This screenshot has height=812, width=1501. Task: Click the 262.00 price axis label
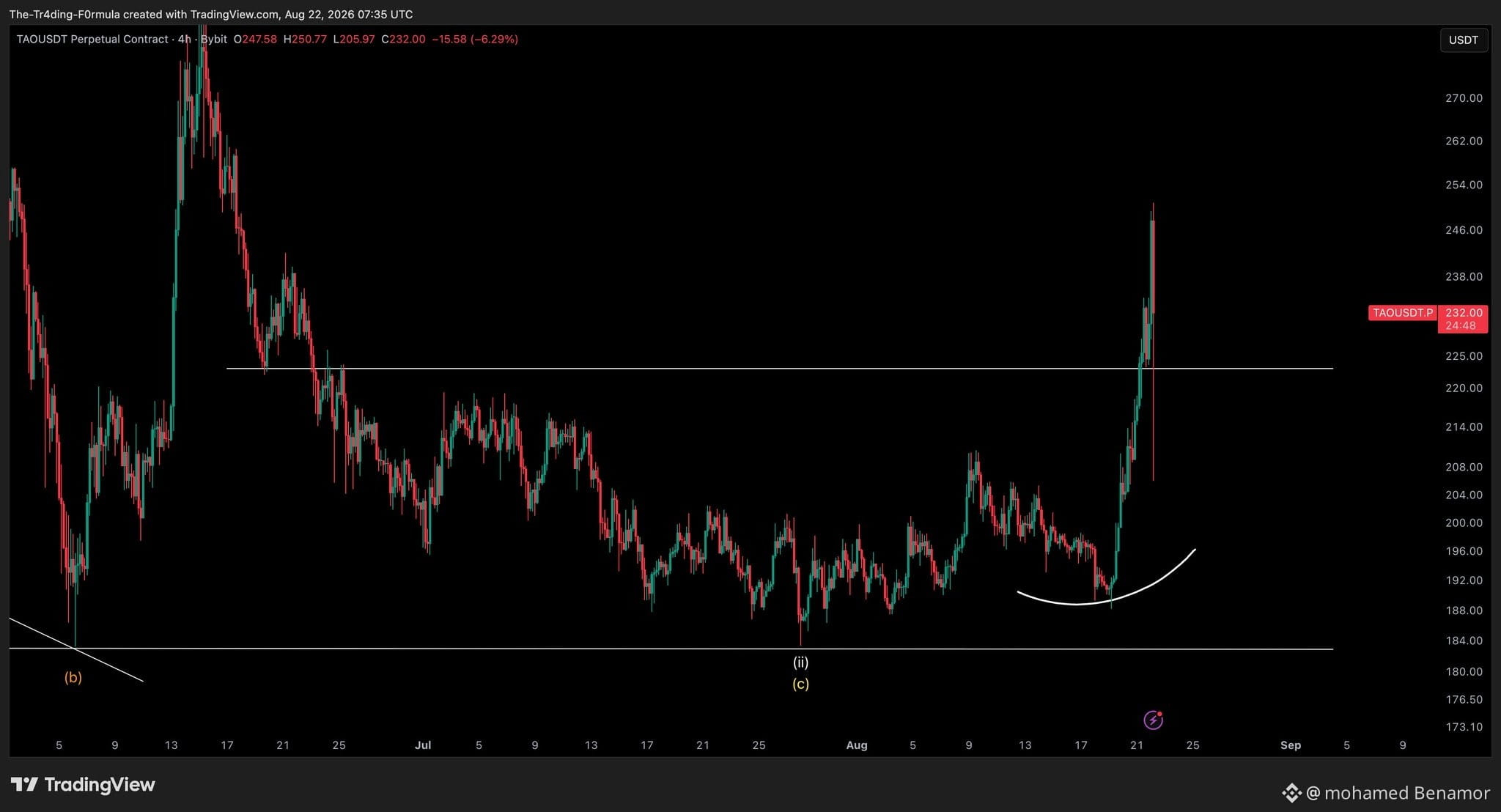(1464, 141)
